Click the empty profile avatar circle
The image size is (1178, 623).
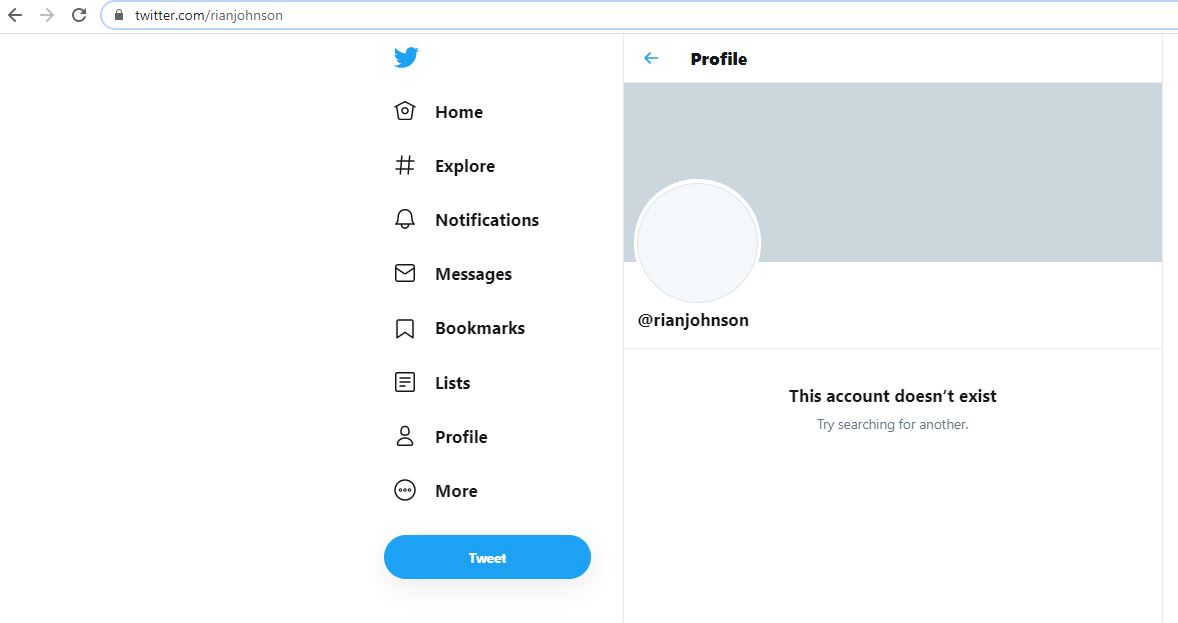(x=698, y=243)
